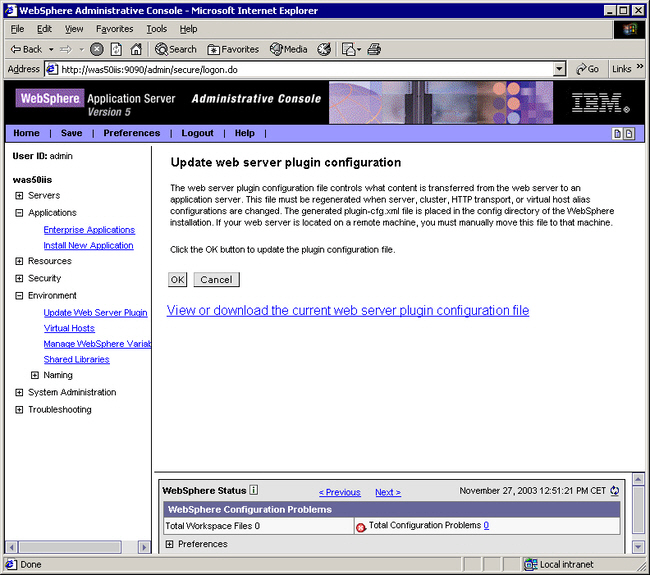Click the Previous status link
The height and width of the screenshot is (575, 650).
pyautogui.click(x=340, y=492)
